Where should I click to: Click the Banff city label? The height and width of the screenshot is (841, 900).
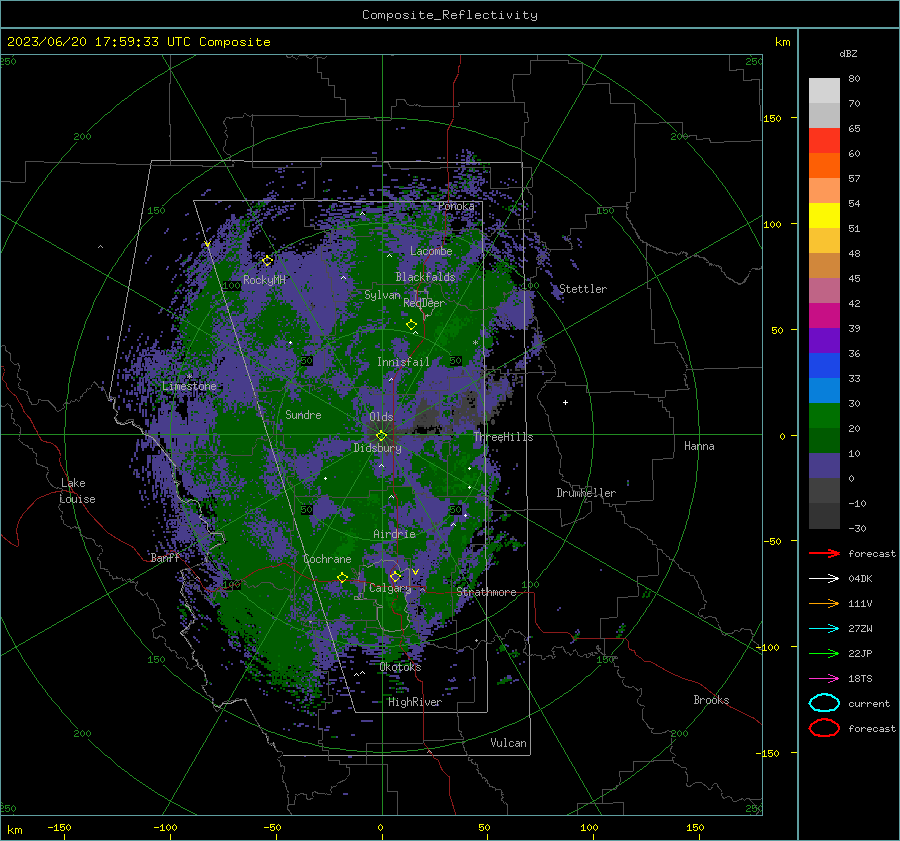coord(165,557)
